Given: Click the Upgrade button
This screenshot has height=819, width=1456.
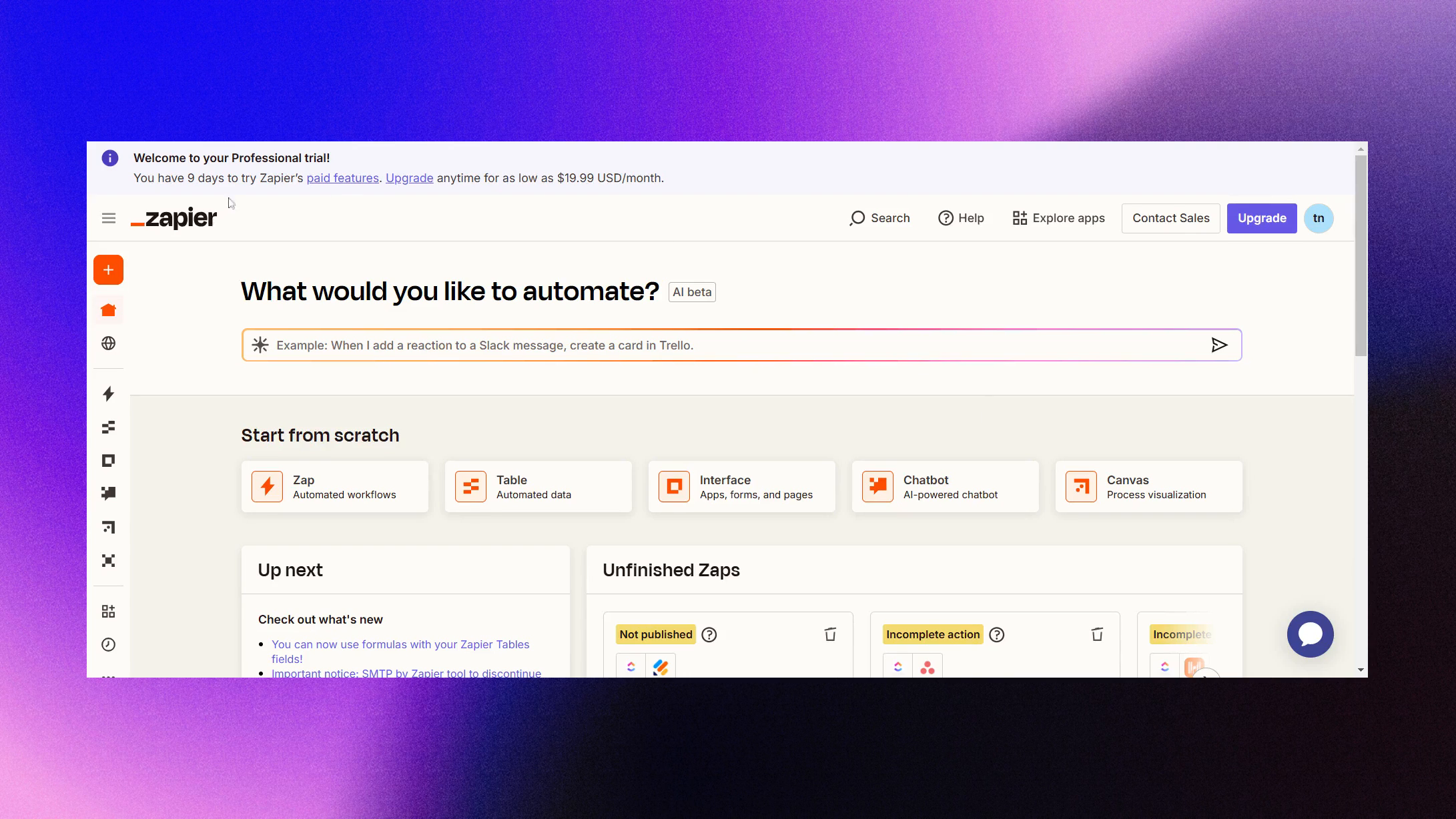Looking at the screenshot, I should click(x=1261, y=218).
